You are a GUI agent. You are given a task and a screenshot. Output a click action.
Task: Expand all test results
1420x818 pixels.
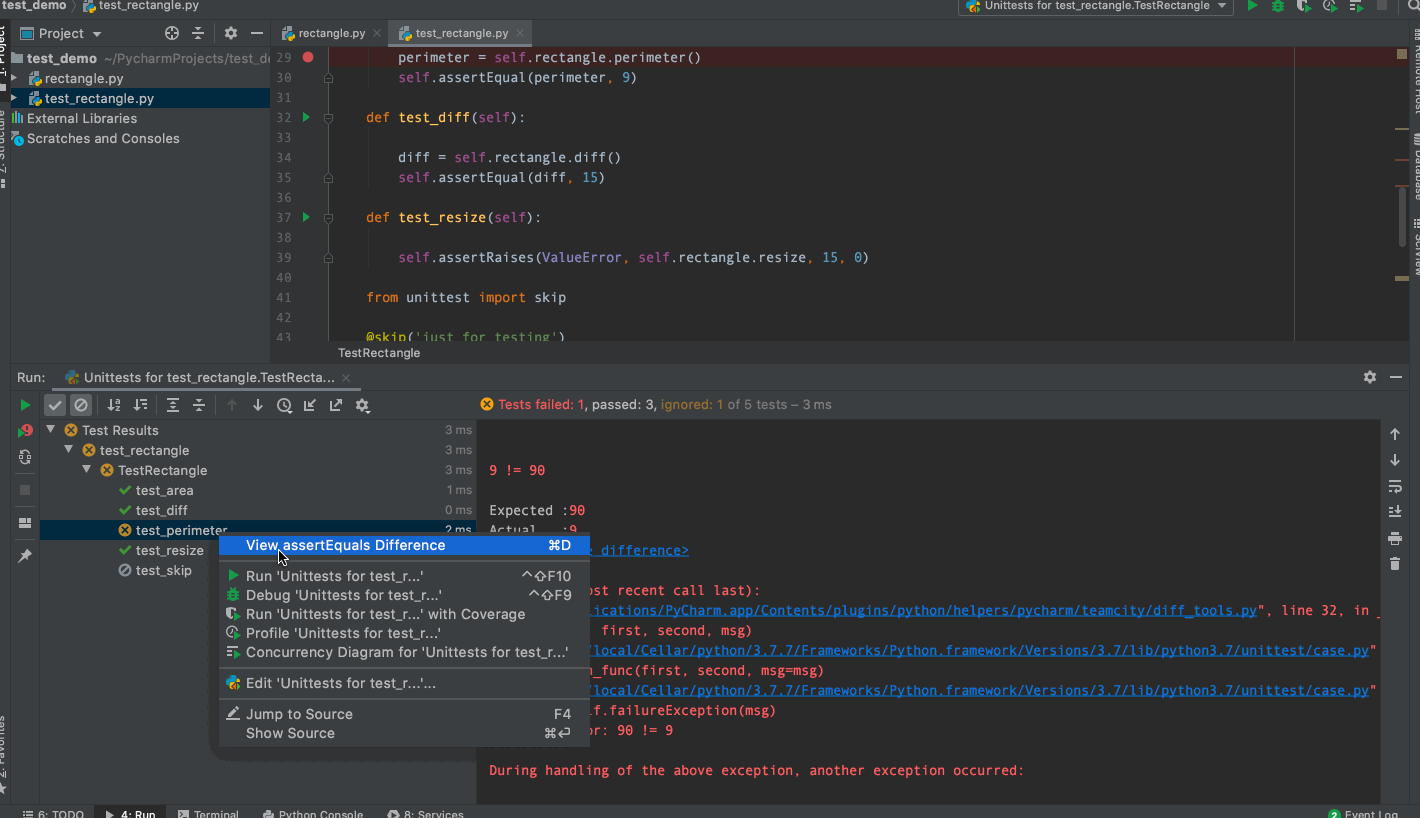click(173, 405)
